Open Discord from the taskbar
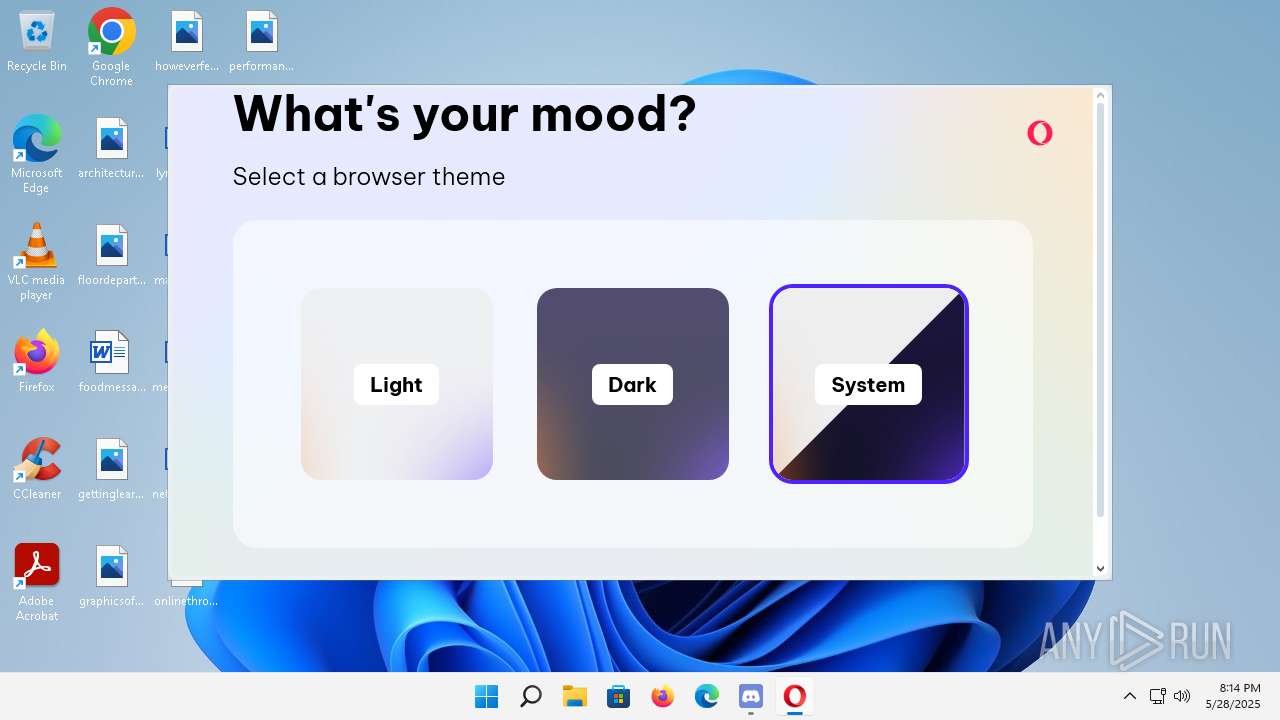 750,696
